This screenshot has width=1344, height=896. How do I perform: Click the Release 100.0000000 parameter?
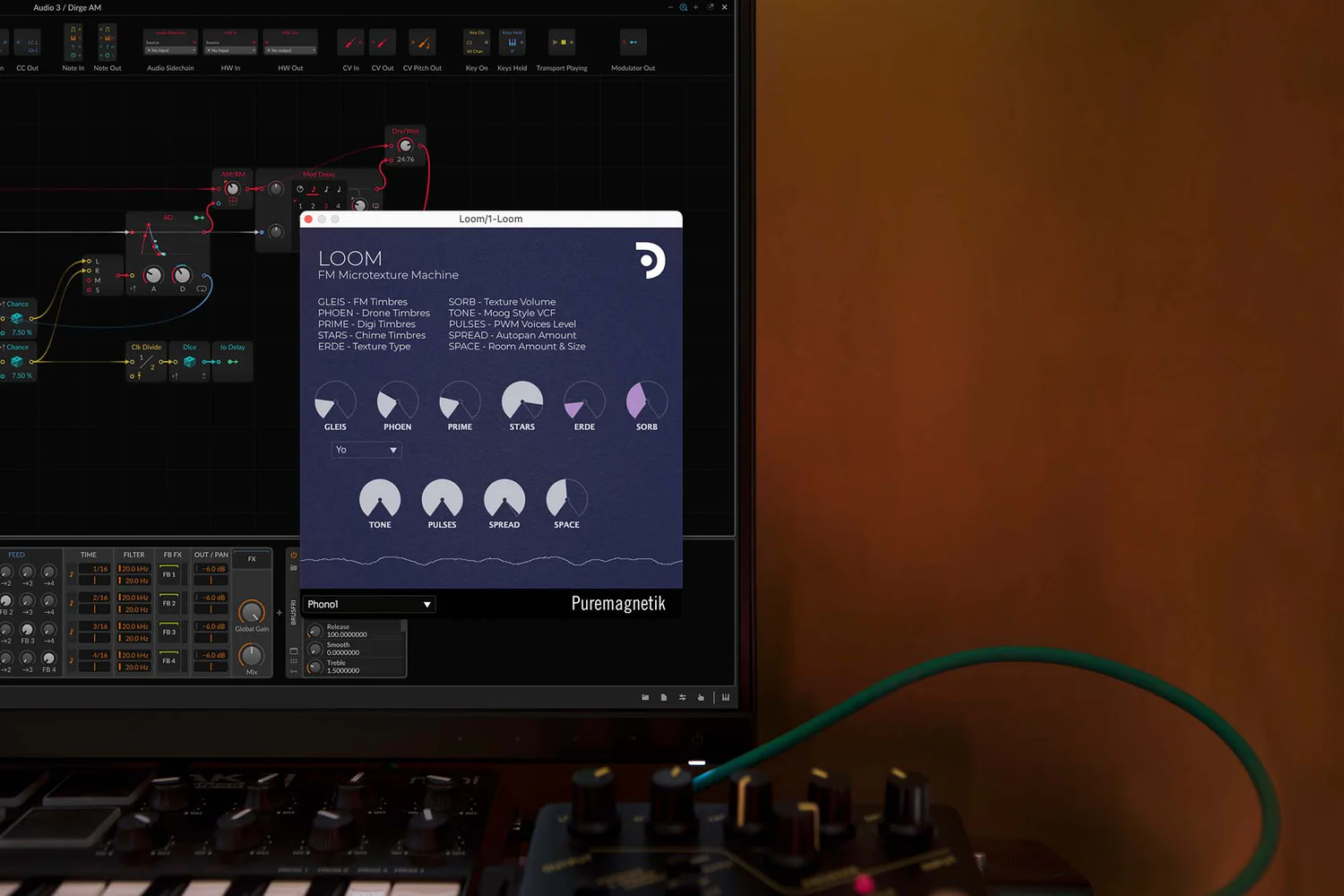(x=357, y=631)
